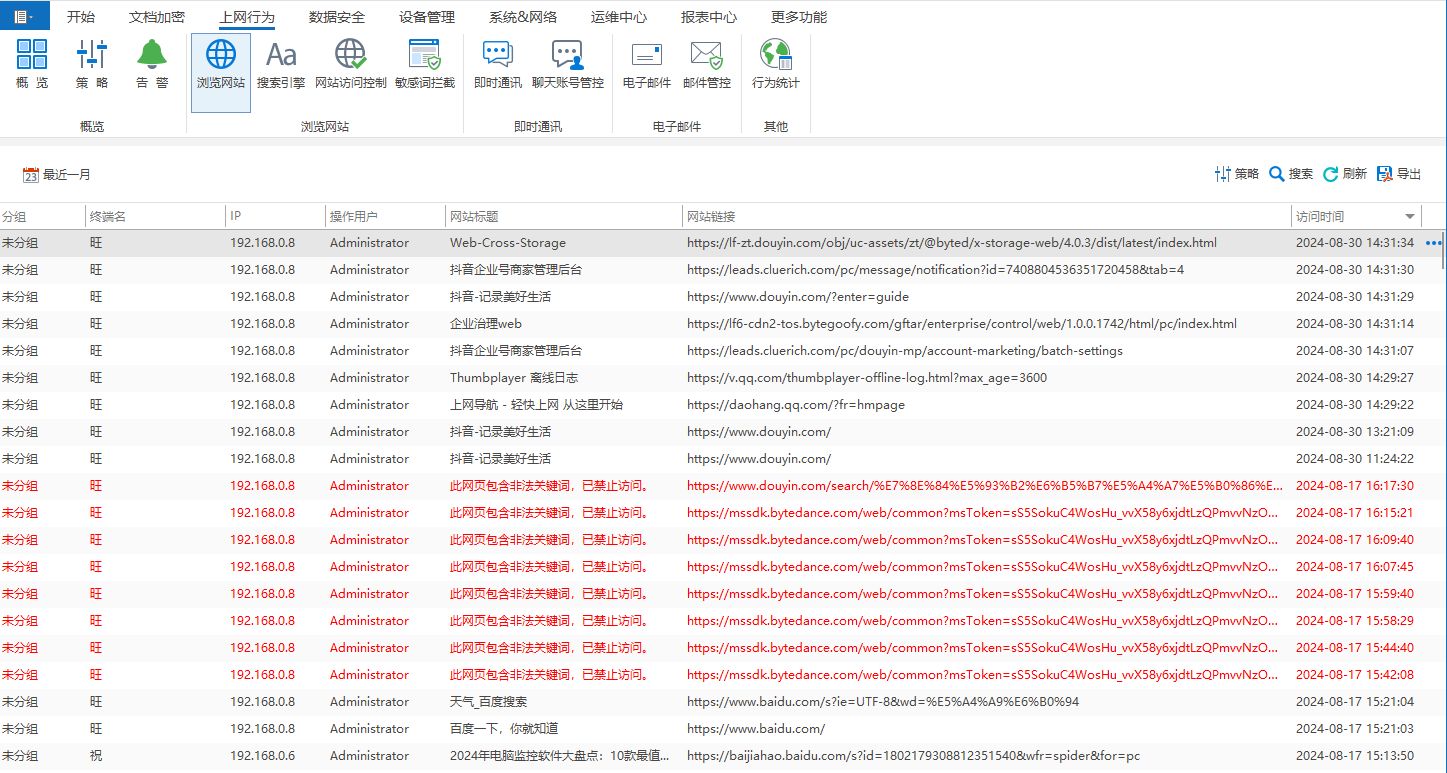Select the 祝 terminal name cell
The image size is (1447, 773).
click(x=96, y=756)
